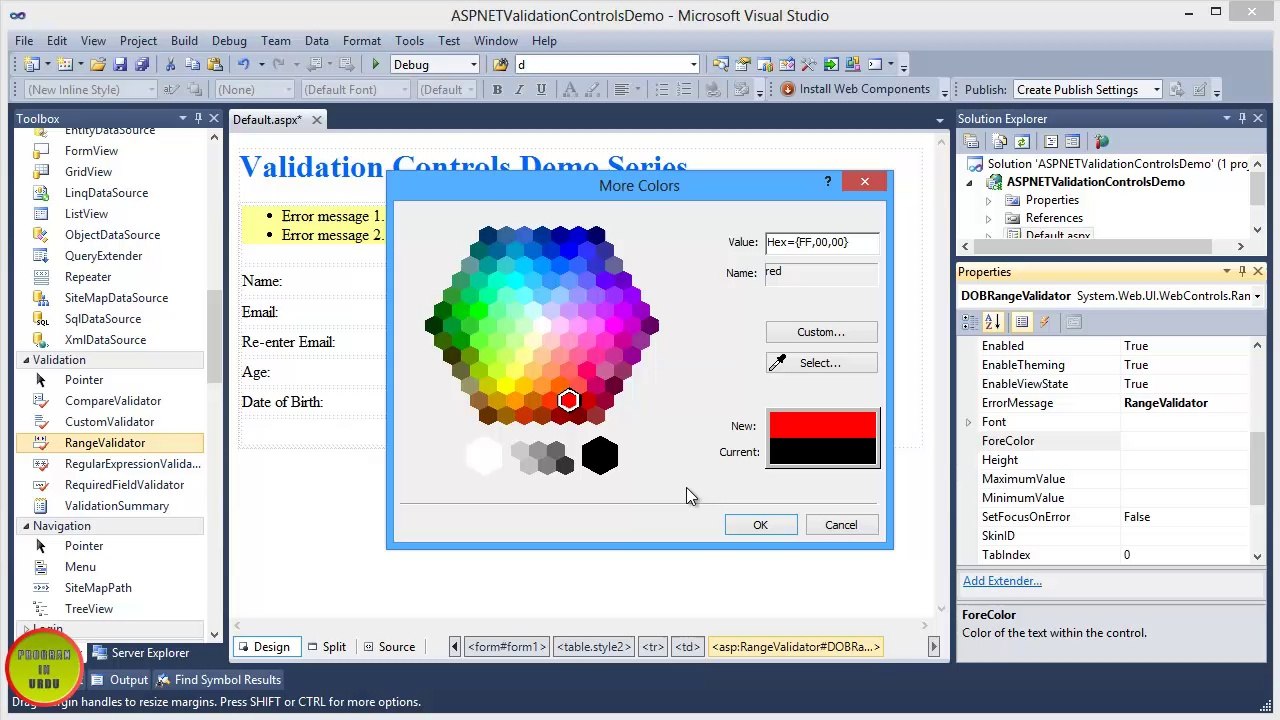
Task: Click the Align text toolbar icon
Action: (622, 90)
